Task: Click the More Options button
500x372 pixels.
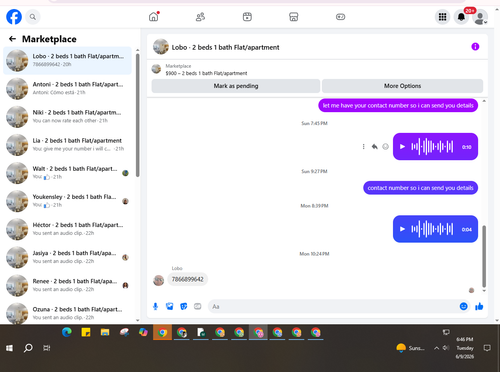Action: [x=402, y=86]
